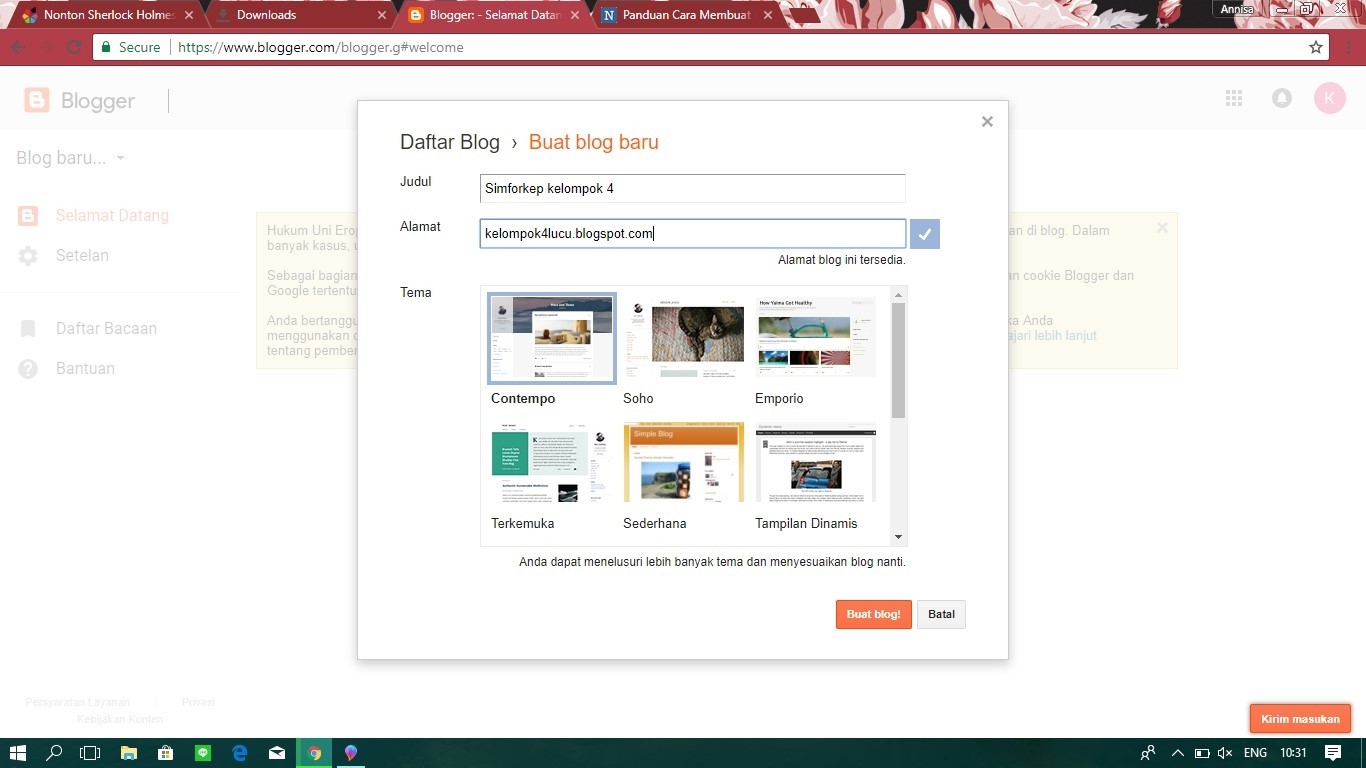Click inside the Judul title field
The image size is (1366, 768).
pos(692,188)
